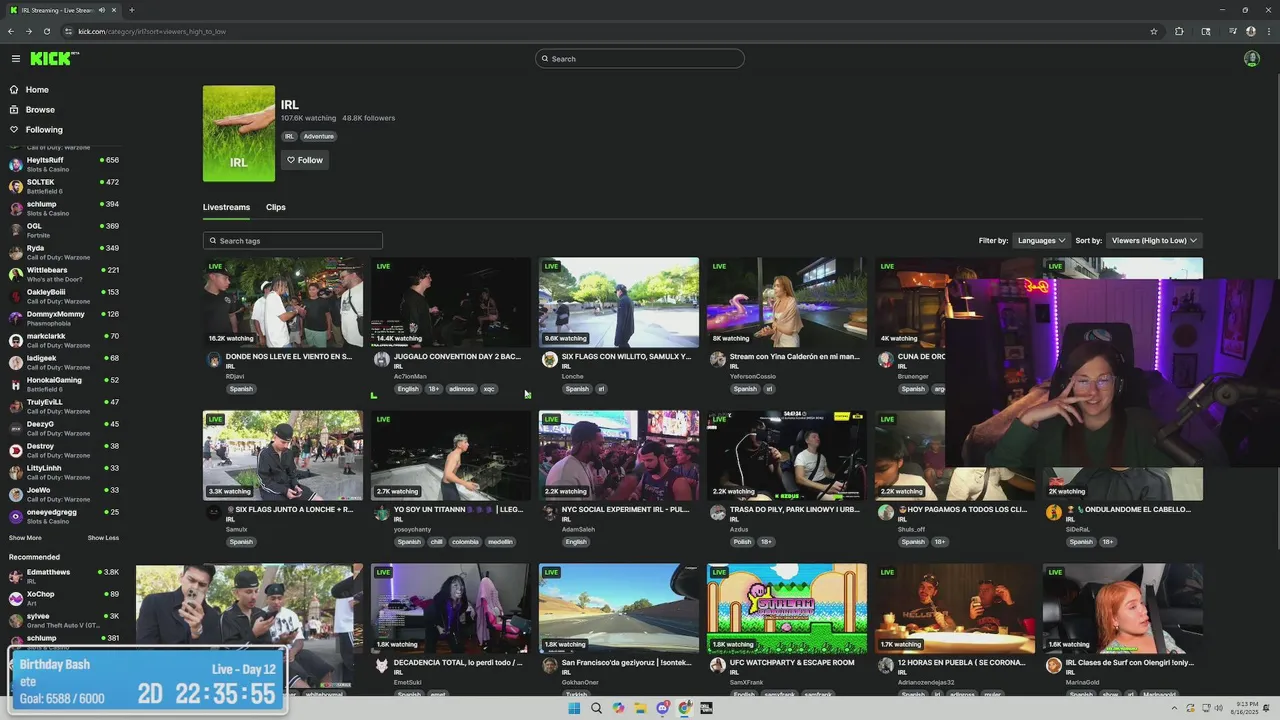Open EmetSuki streamer avatar
The image size is (1280, 720).
(381, 666)
